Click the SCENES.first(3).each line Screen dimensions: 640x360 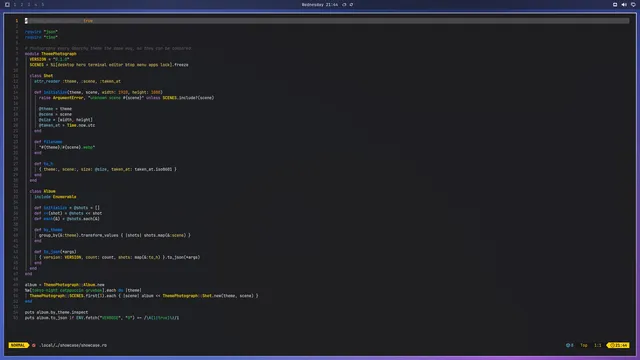pos(144,296)
